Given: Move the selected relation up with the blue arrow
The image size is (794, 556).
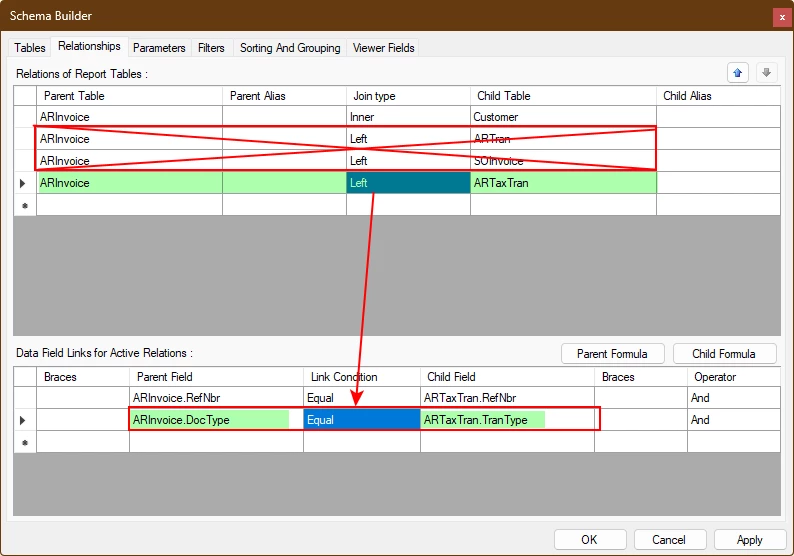Looking at the screenshot, I should [737, 73].
